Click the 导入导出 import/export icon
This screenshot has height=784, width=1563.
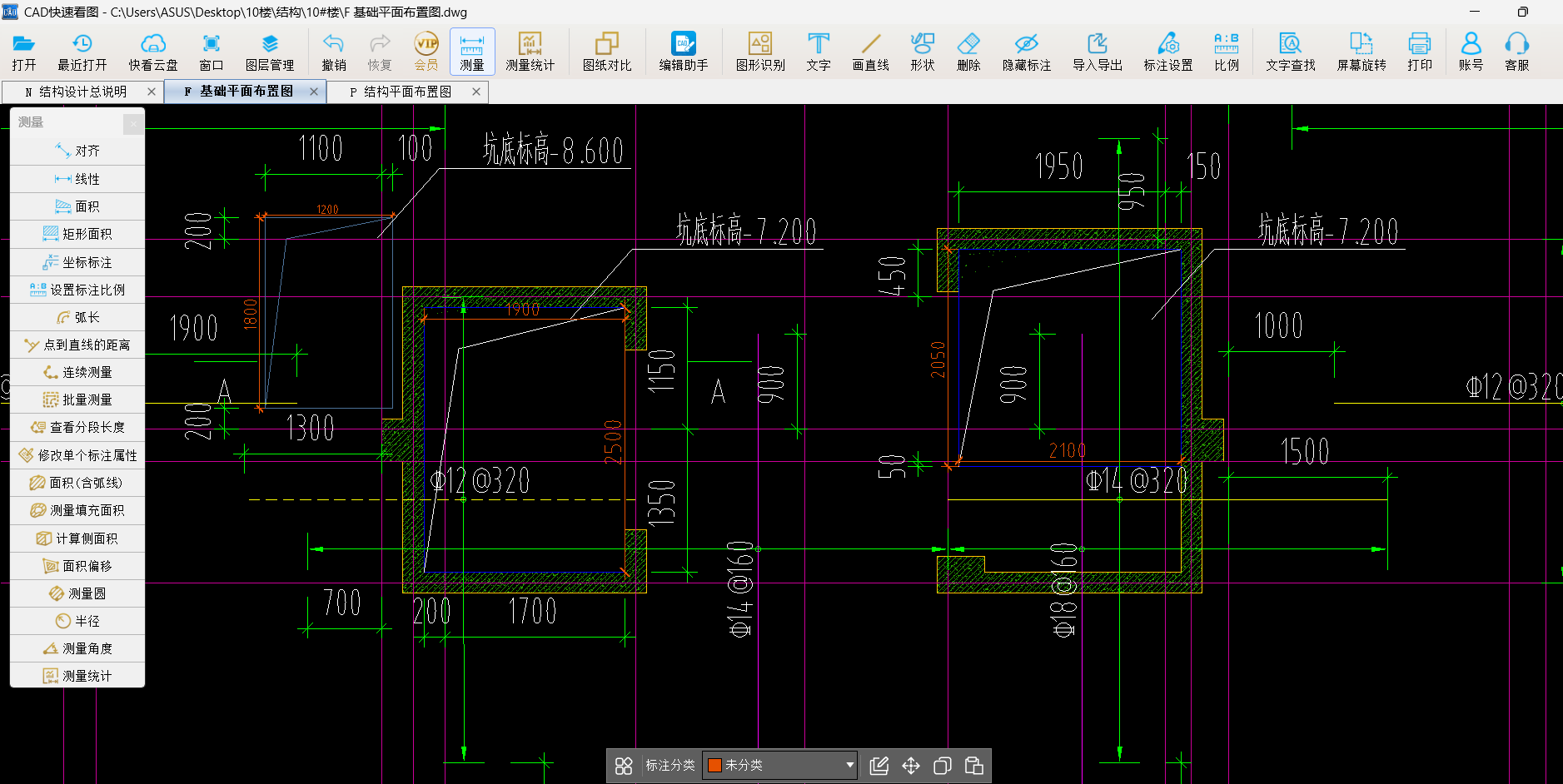pyautogui.click(x=1097, y=52)
